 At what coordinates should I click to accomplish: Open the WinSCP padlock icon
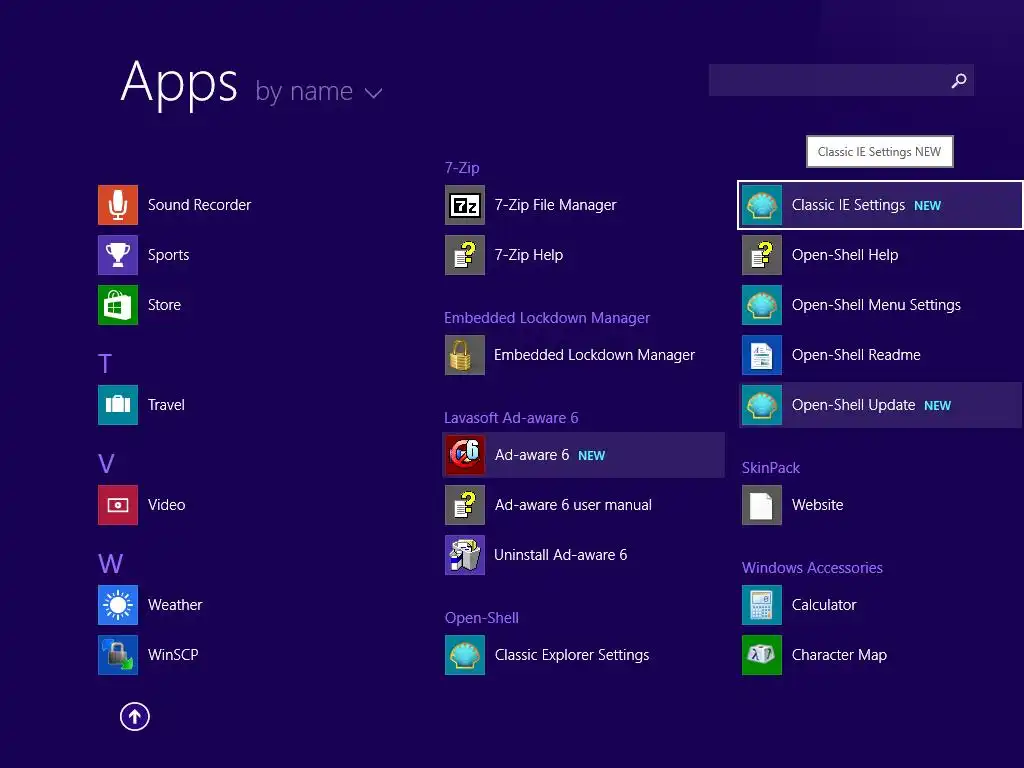[x=118, y=655]
